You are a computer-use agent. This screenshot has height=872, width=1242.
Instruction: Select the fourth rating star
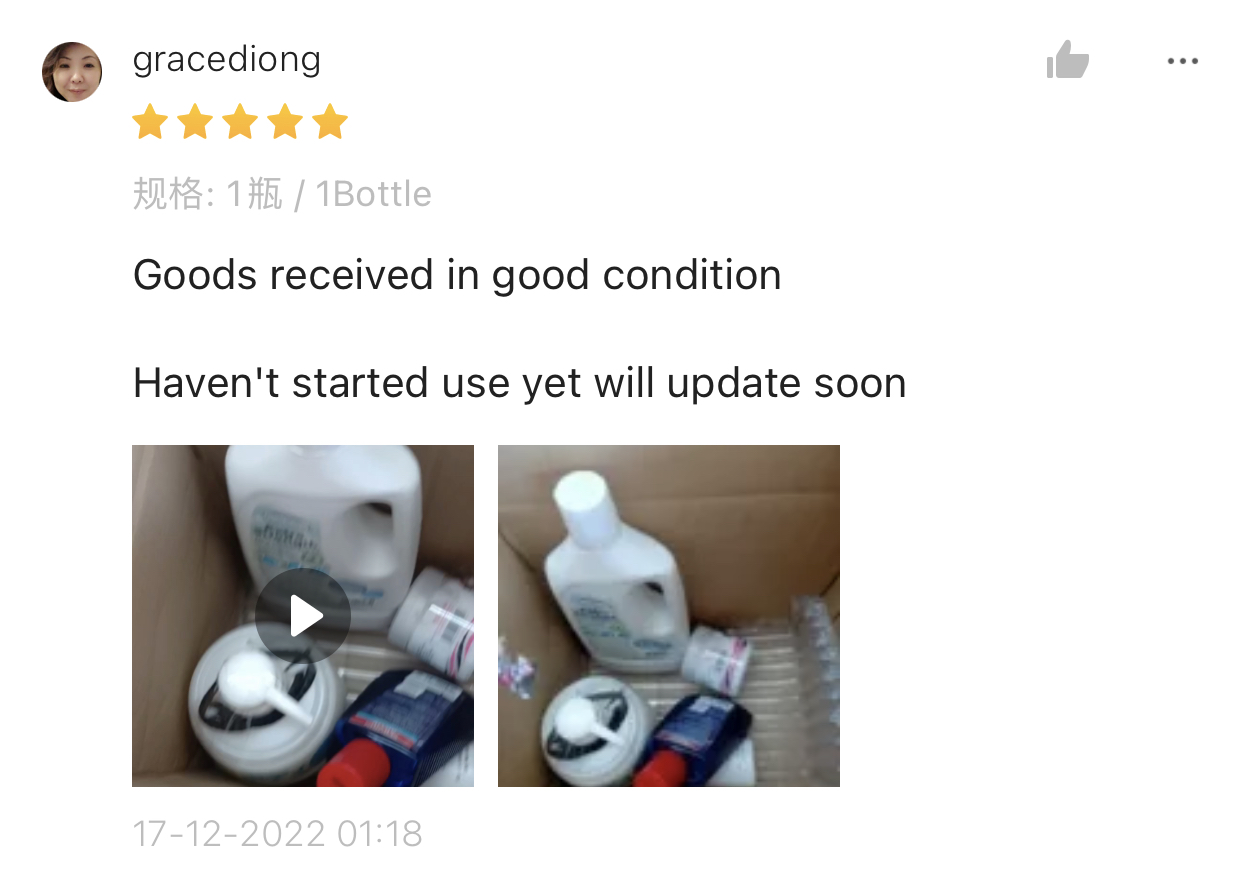click(x=285, y=123)
